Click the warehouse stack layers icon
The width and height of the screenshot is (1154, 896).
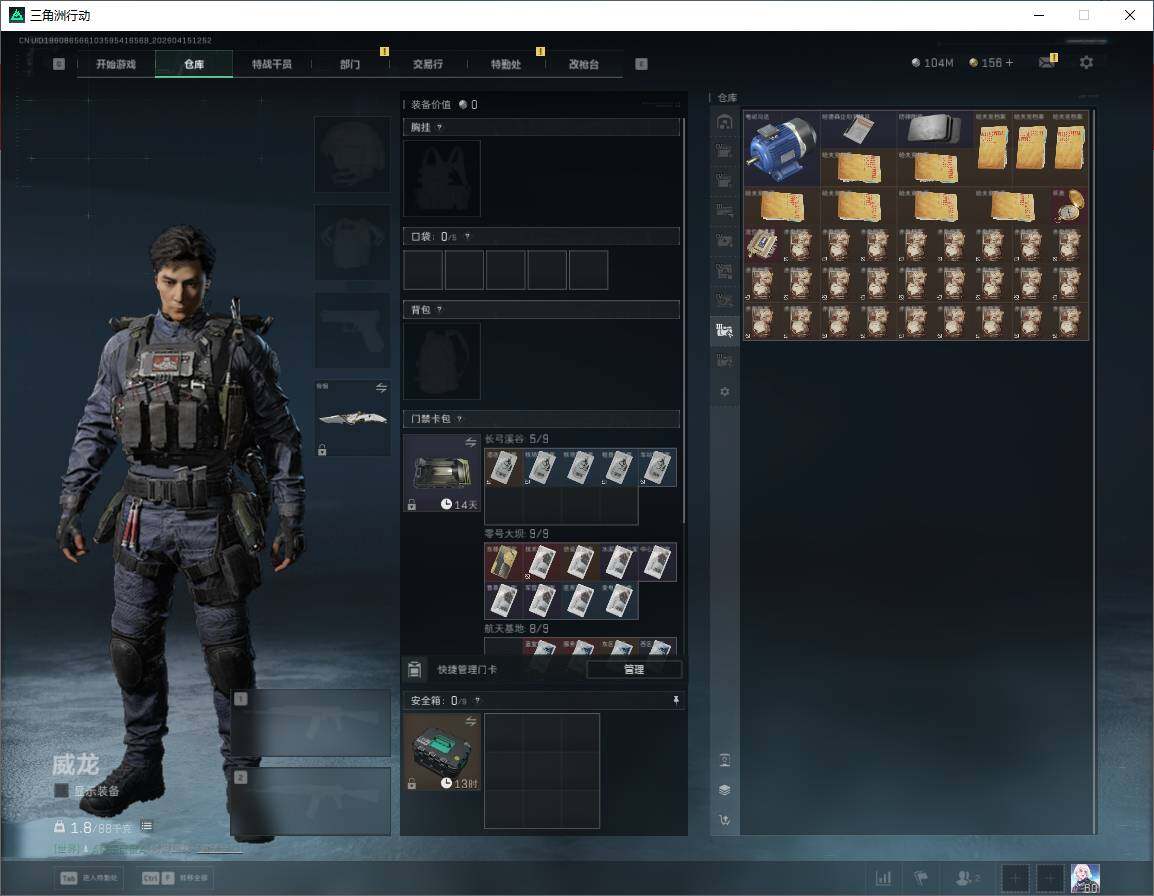pyautogui.click(x=724, y=789)
